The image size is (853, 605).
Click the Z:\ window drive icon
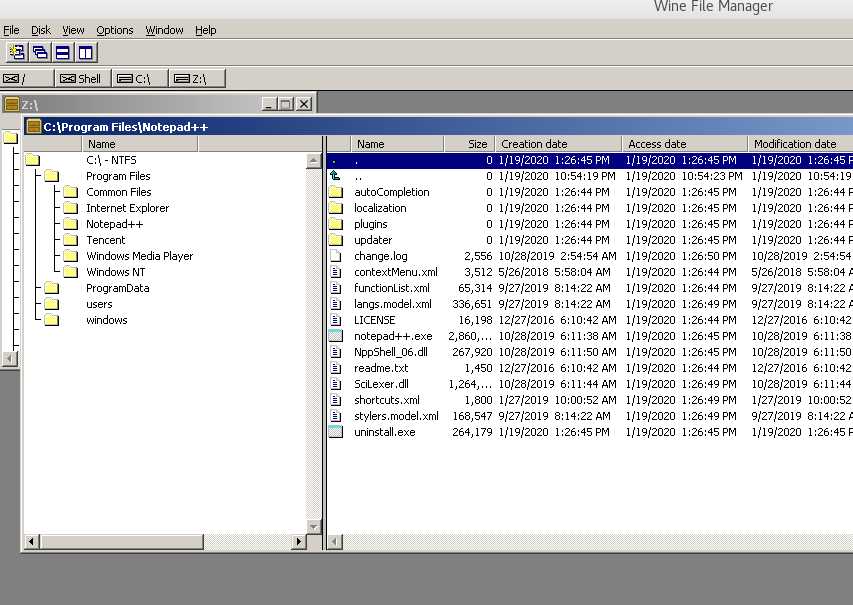[11, 104]
